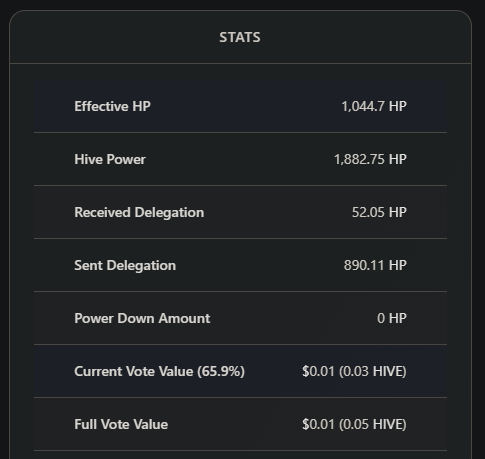Viewport: 485px width, 459px height.
Task: Click the 1,882.75 HP value
Action: click(370, 159)
